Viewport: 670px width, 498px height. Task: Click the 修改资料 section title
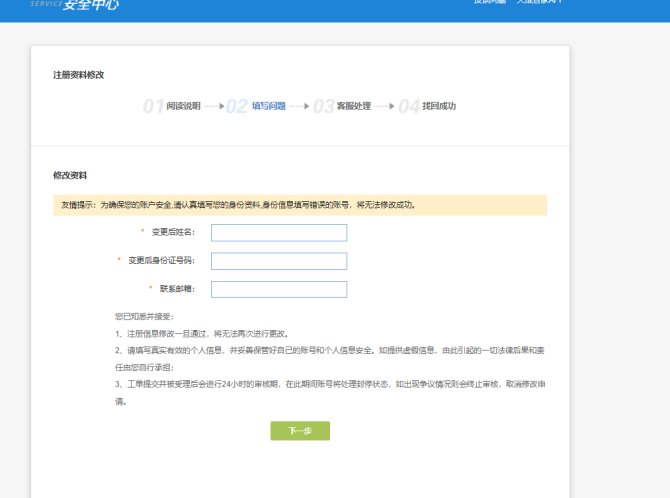click(x=70, y=175)
